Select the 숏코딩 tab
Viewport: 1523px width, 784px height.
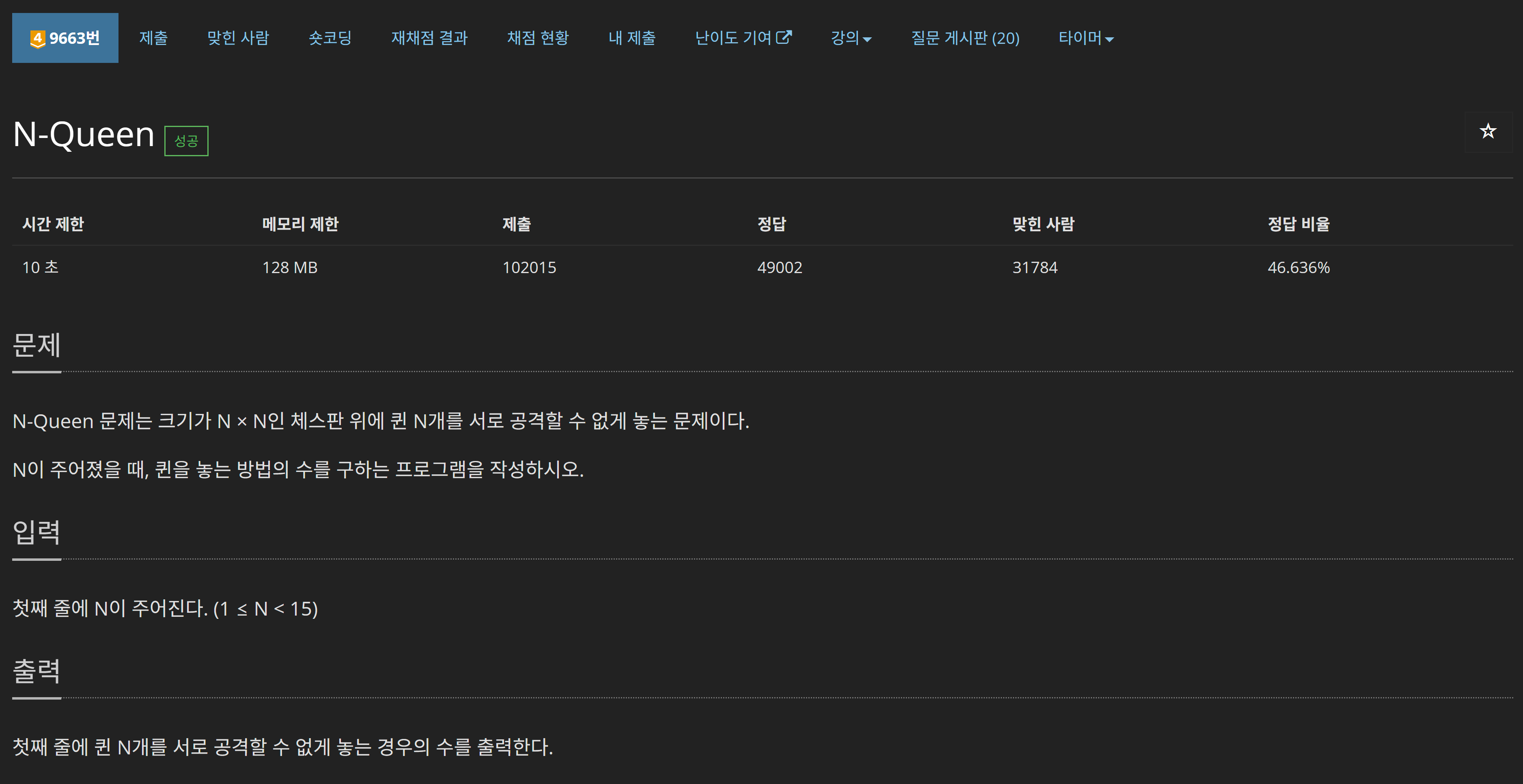click(x=330, y=39)
